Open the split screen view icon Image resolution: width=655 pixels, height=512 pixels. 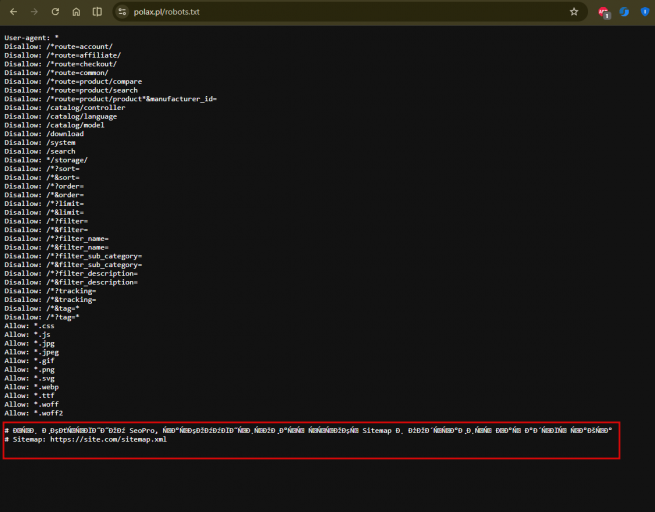[97, 12]
